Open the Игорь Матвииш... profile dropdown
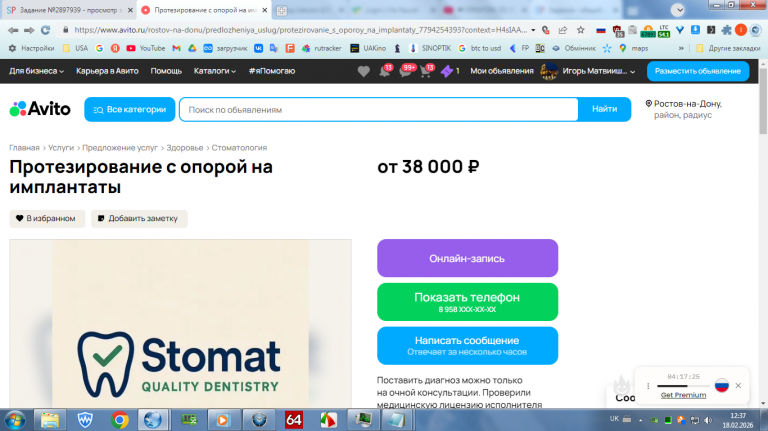This screenshot has height=431, width=768. [599, 71]
